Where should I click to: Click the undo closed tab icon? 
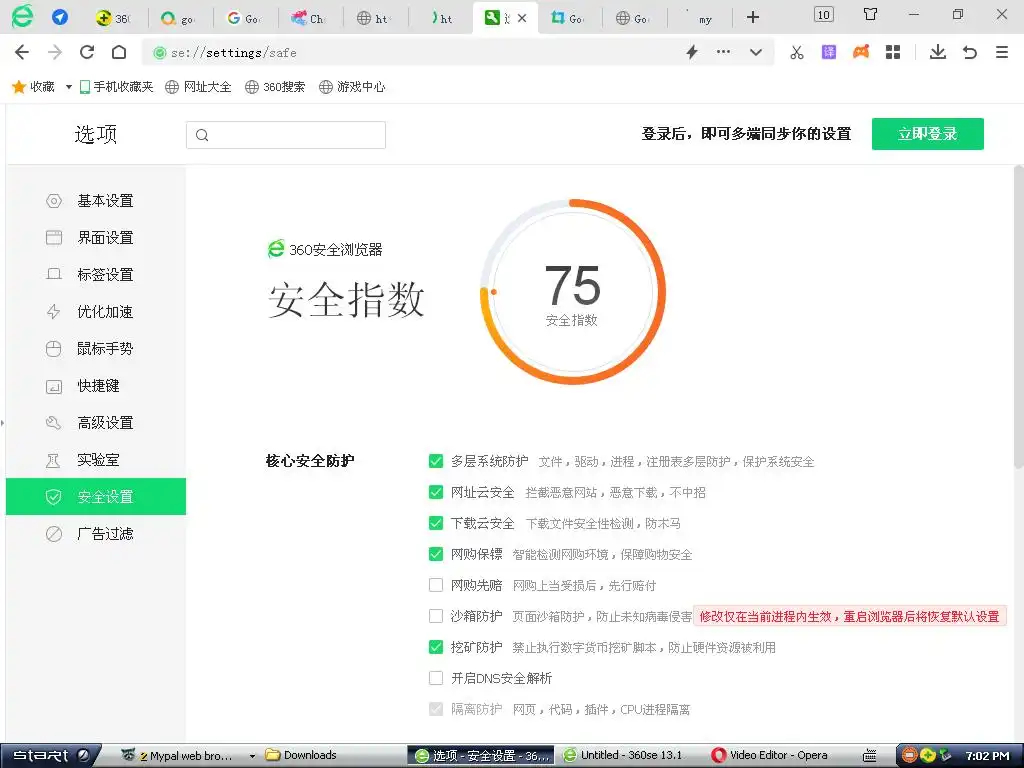[x=970, y=52]
